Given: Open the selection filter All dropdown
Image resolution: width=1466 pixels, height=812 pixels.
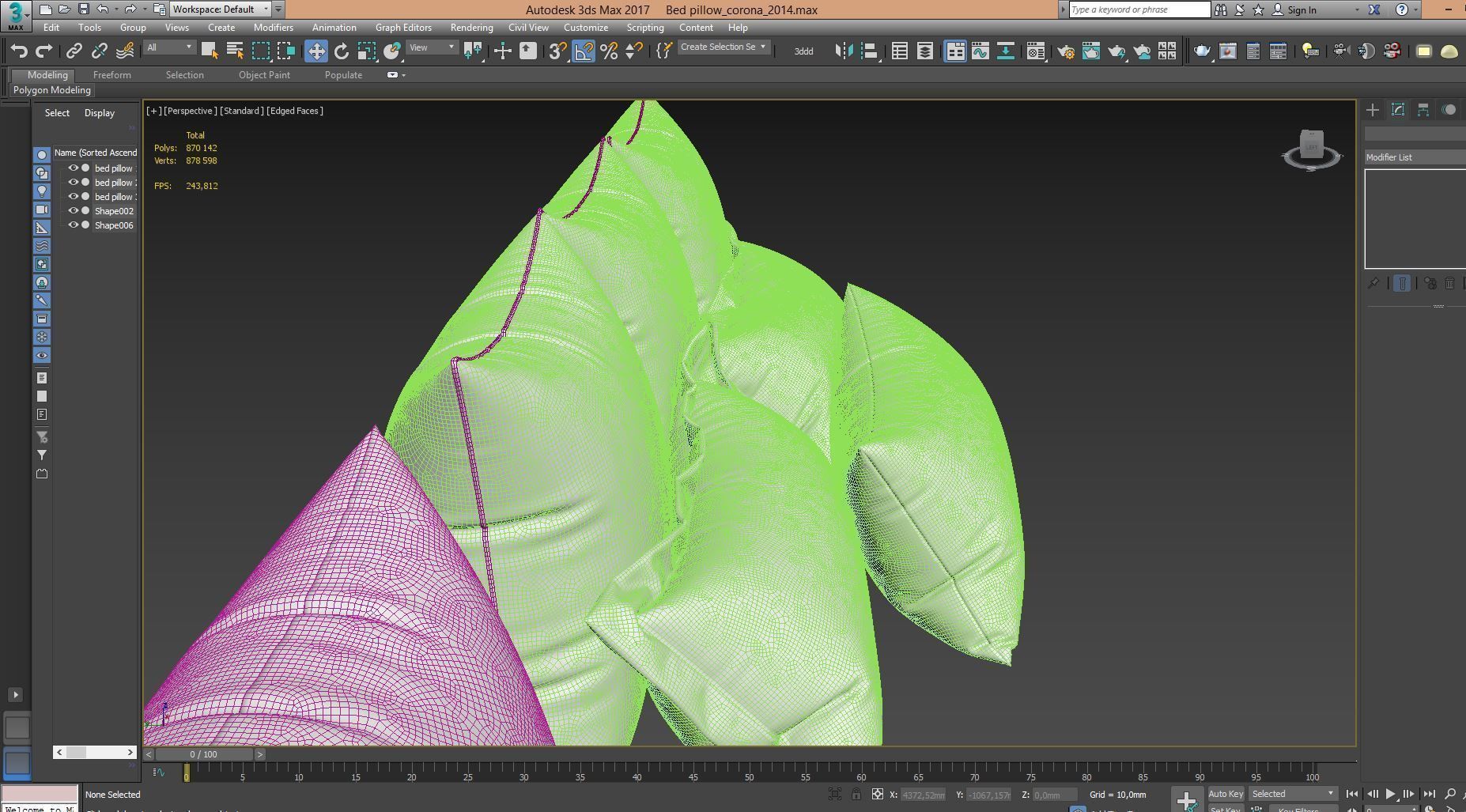Looking at the screenshot, I should point(168,47).
